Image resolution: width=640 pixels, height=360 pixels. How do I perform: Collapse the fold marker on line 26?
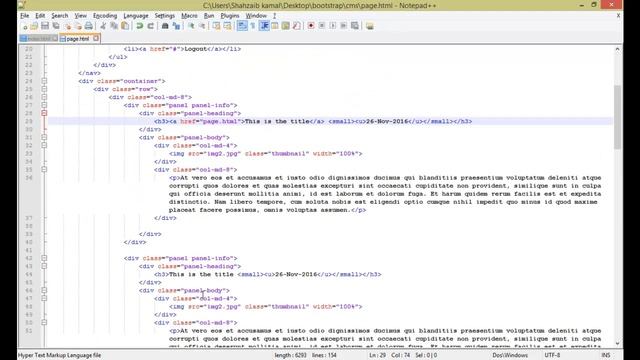[44, 97]
